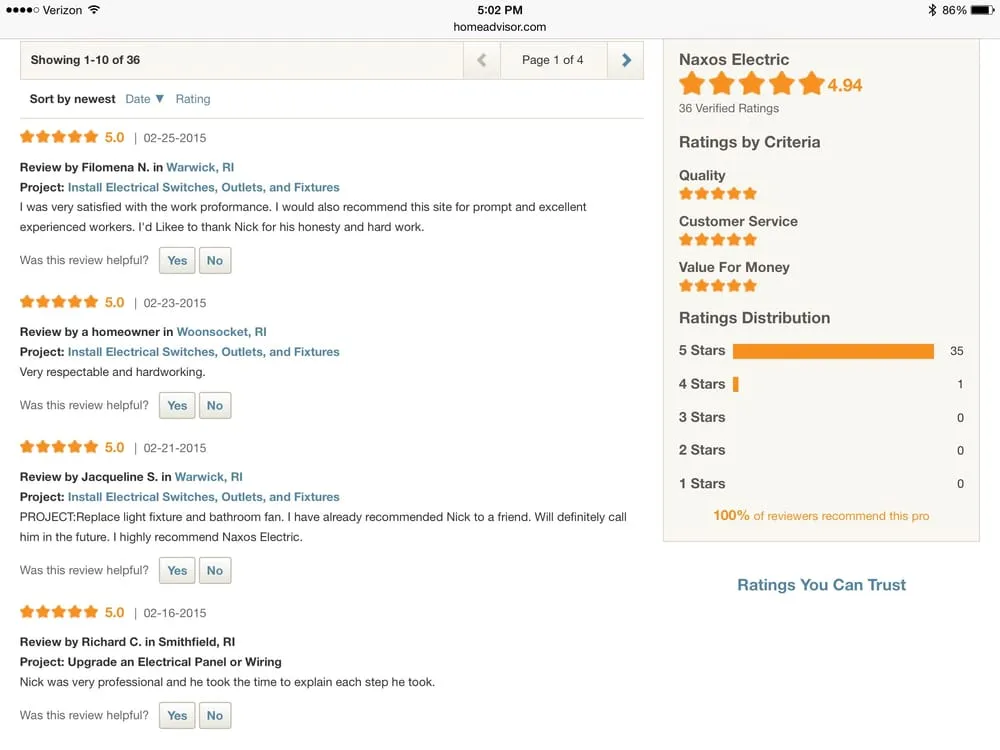Click the previous page arrow
1000x750 pixels.
(482, 60)
